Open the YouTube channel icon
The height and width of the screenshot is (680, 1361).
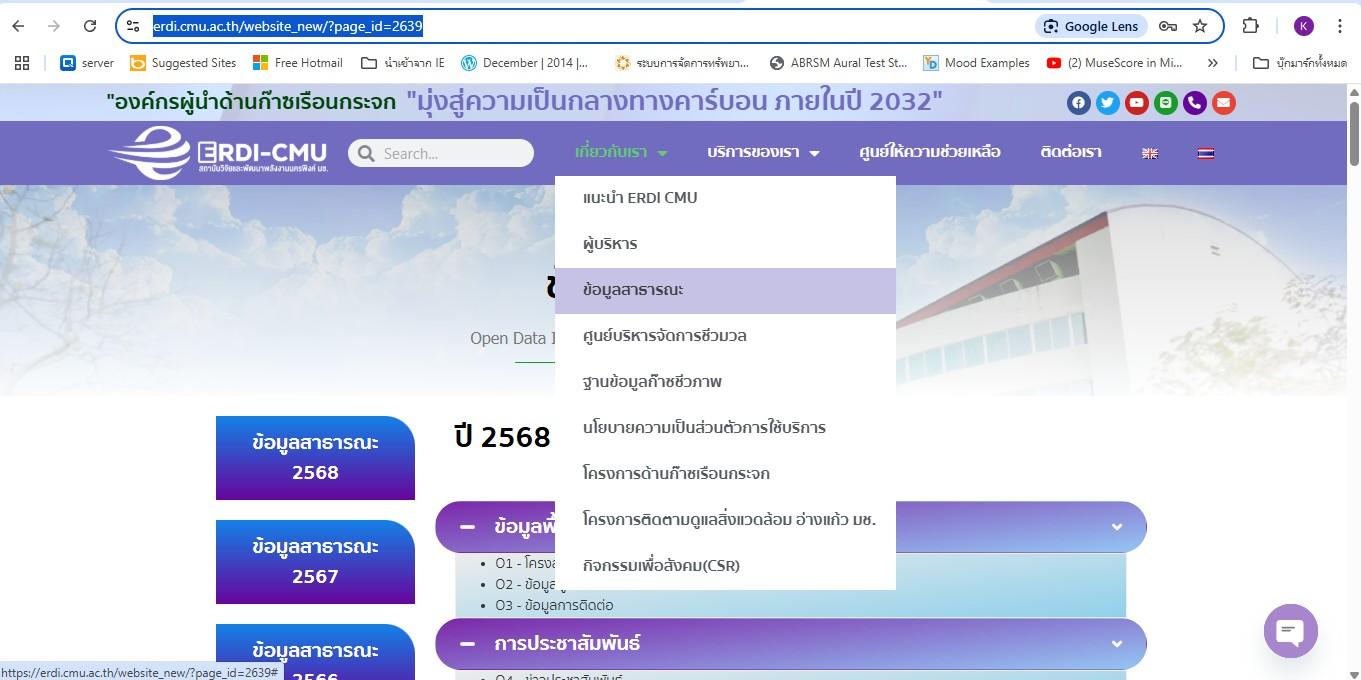click(1136, 103)
